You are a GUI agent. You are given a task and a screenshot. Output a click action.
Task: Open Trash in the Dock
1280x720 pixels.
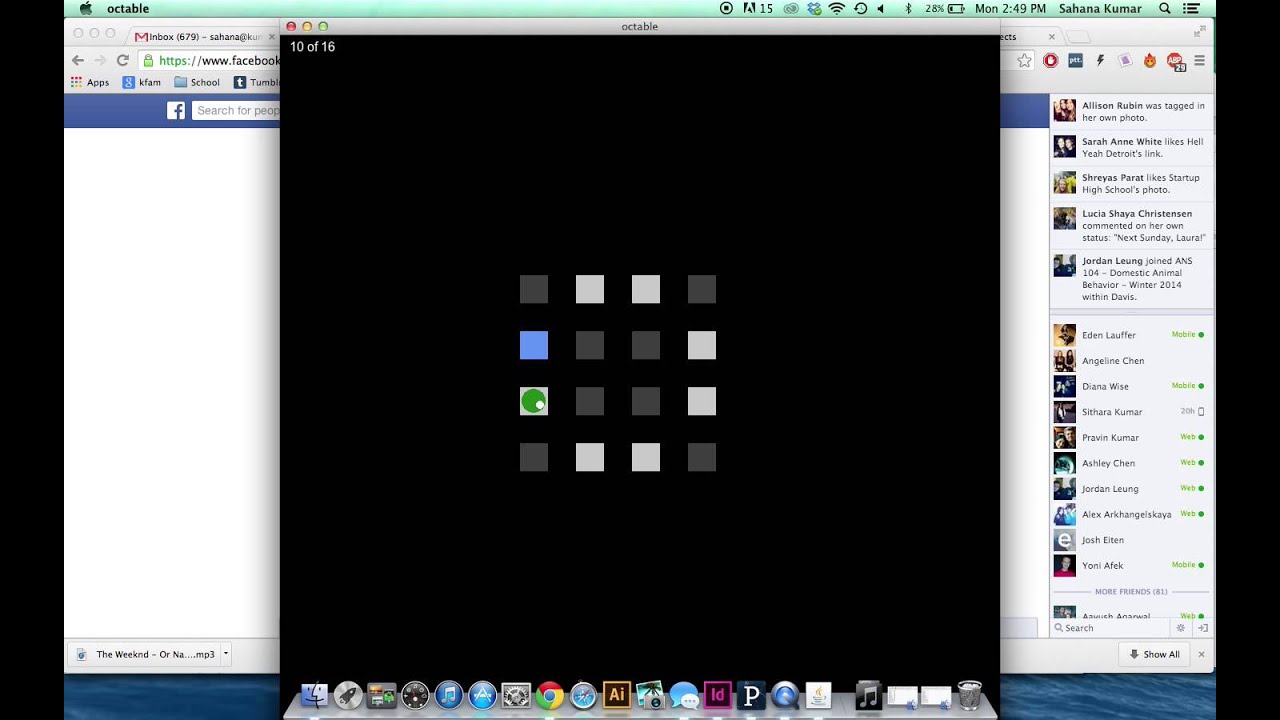click(969, 694)
